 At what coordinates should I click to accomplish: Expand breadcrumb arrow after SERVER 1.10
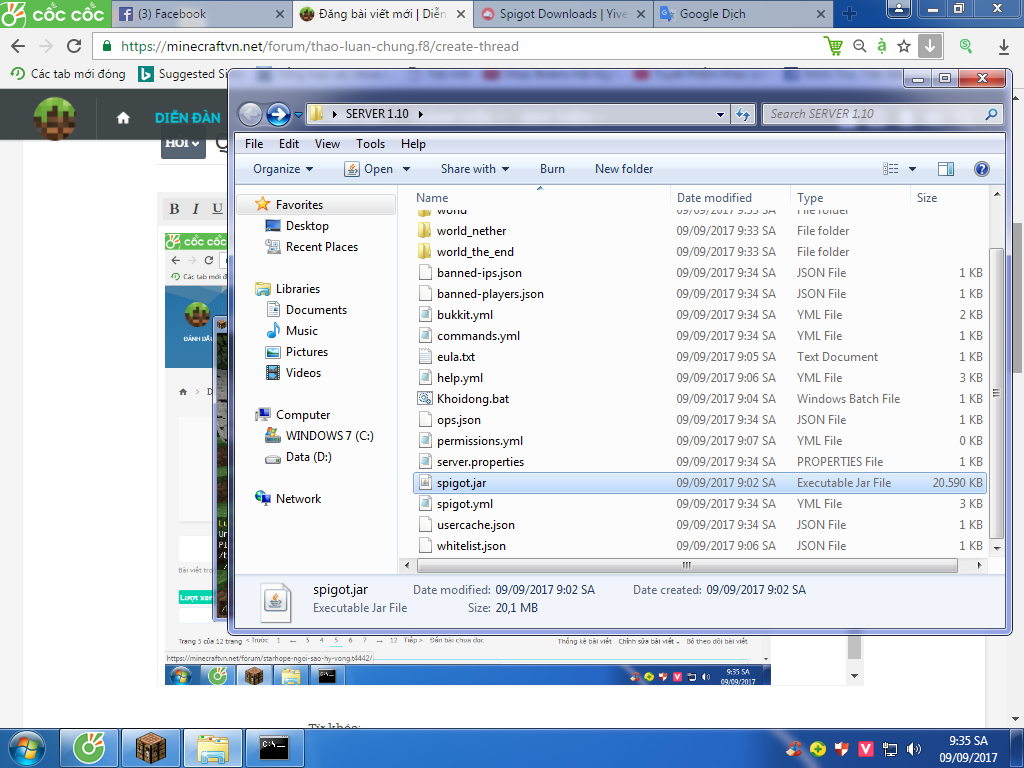click(x=421, y=114)
